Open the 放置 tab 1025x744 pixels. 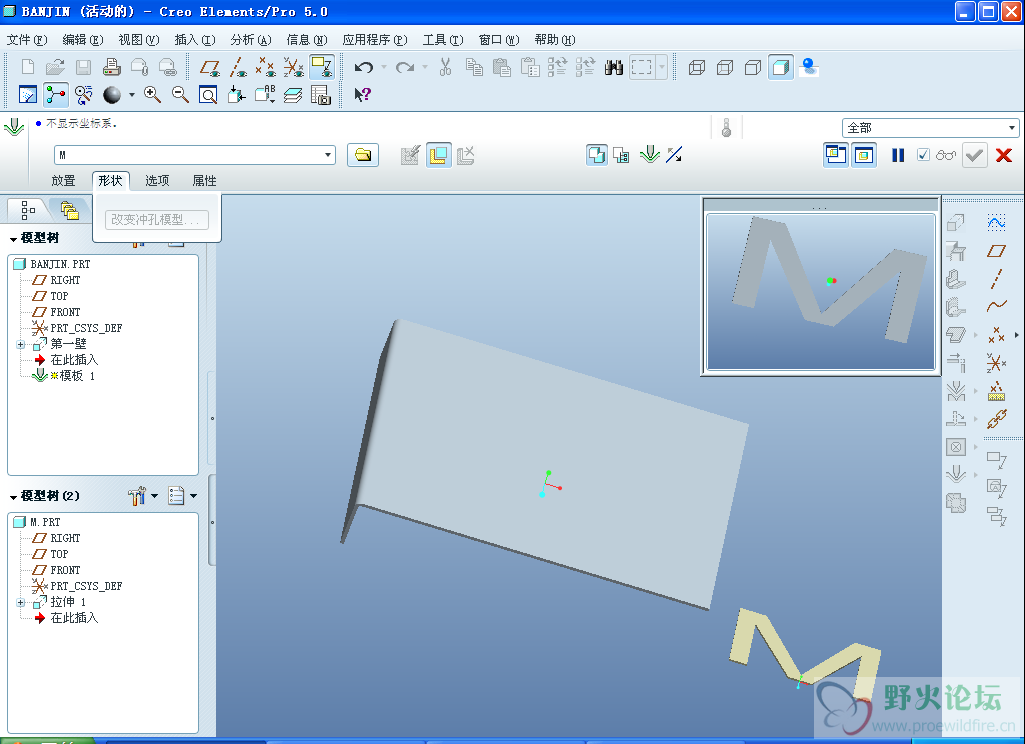(x=63, y=180)
